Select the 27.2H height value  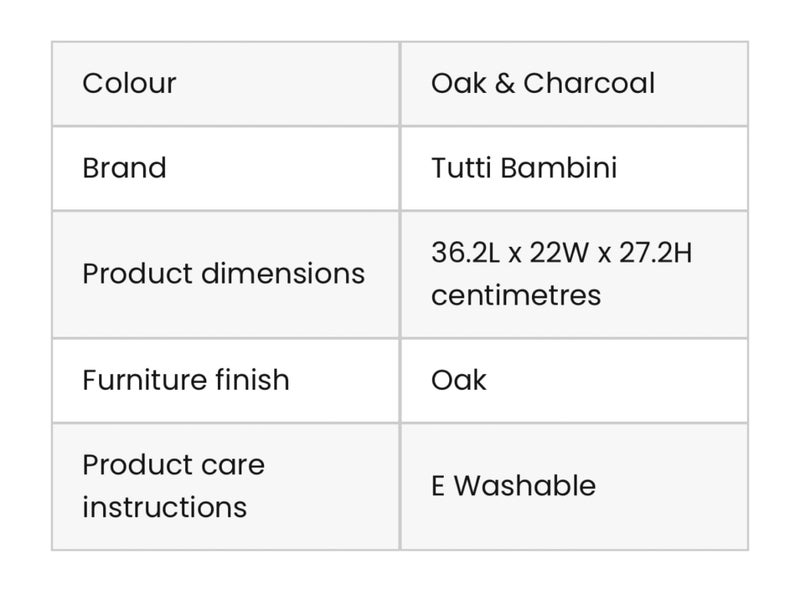[x=653, y=252]
